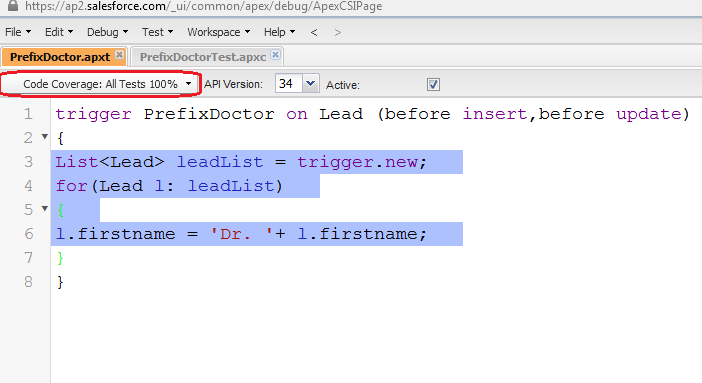Click line number 8 in the gutter

click(28, 282)
